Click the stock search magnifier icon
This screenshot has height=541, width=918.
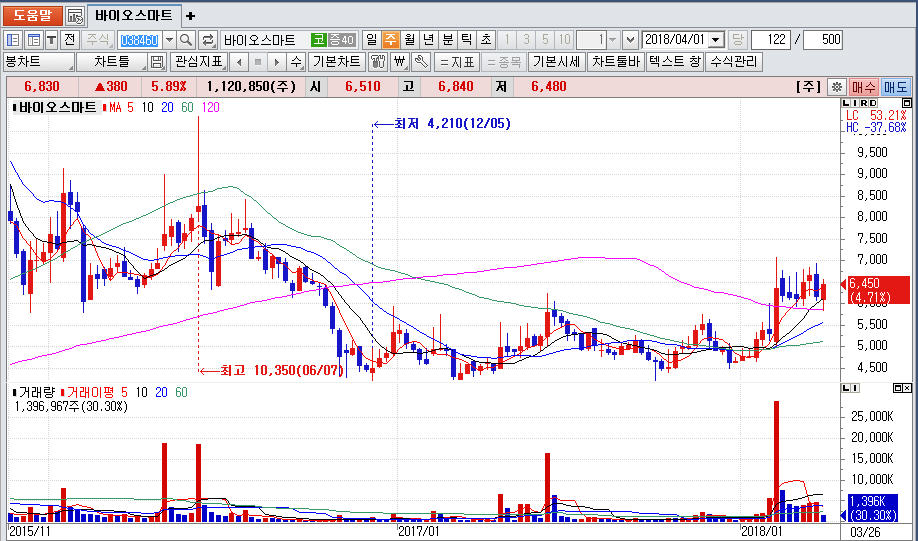pyautogui.click(x=186, y=40)
